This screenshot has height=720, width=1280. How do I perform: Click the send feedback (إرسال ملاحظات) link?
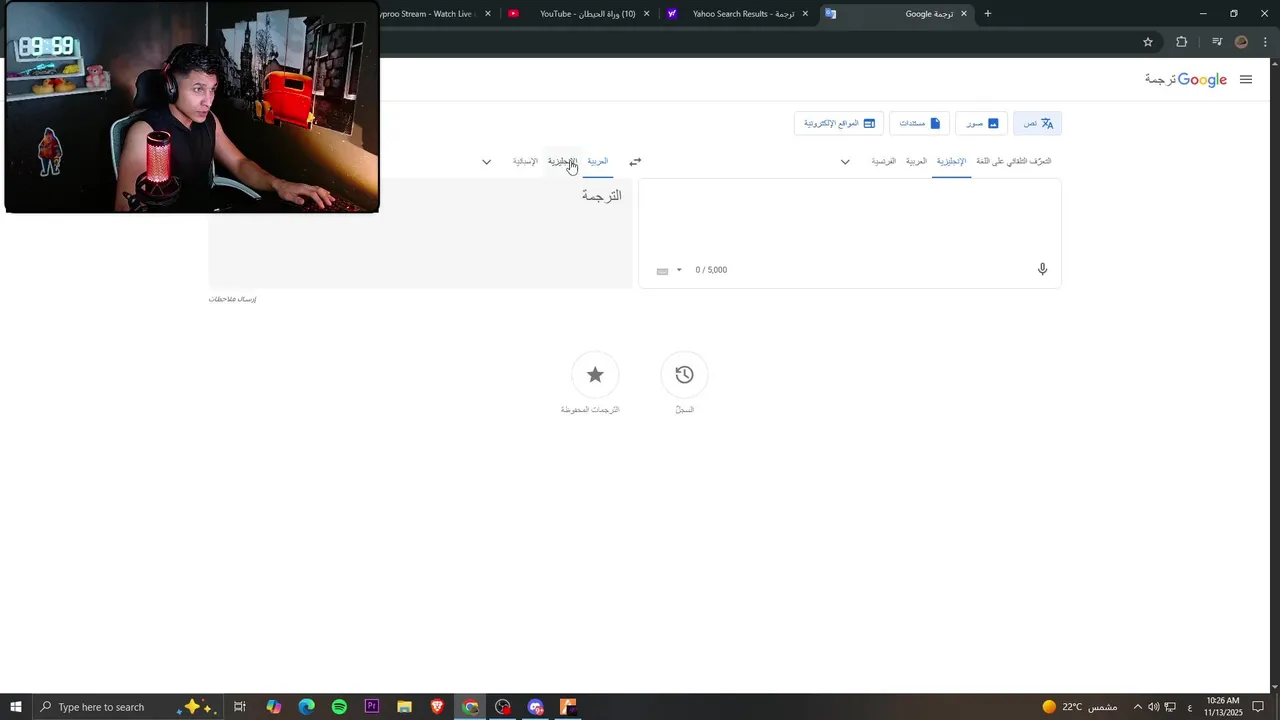coord(232,299)
